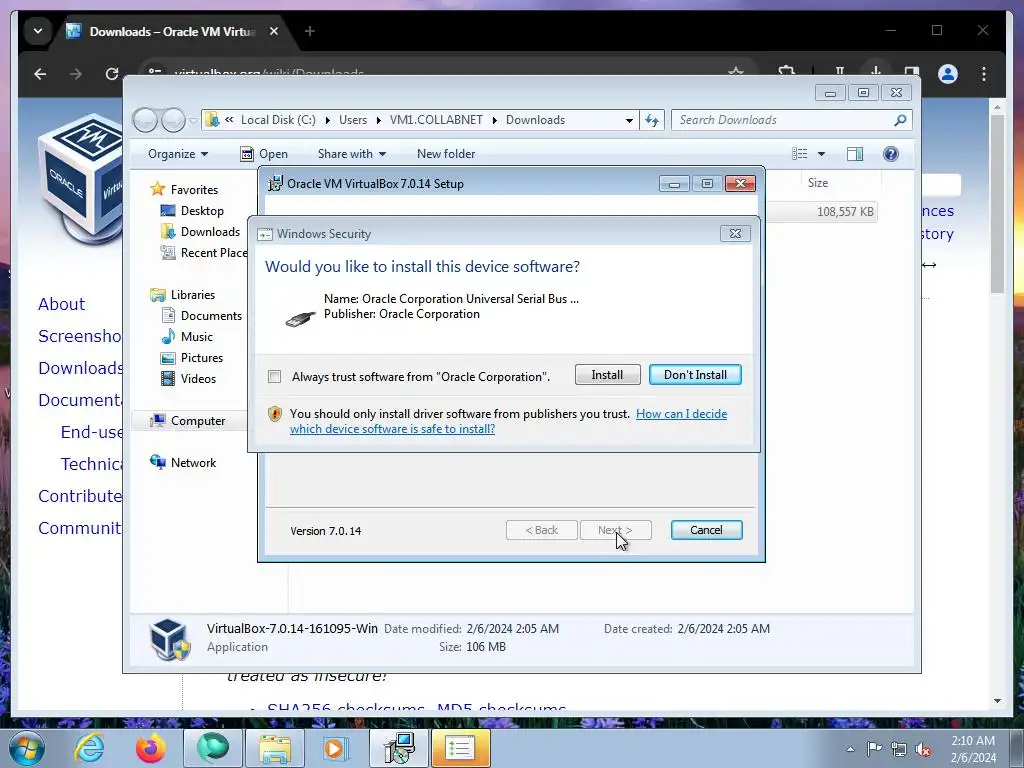Expand address bar history dropdown

[x=629, y=120]
